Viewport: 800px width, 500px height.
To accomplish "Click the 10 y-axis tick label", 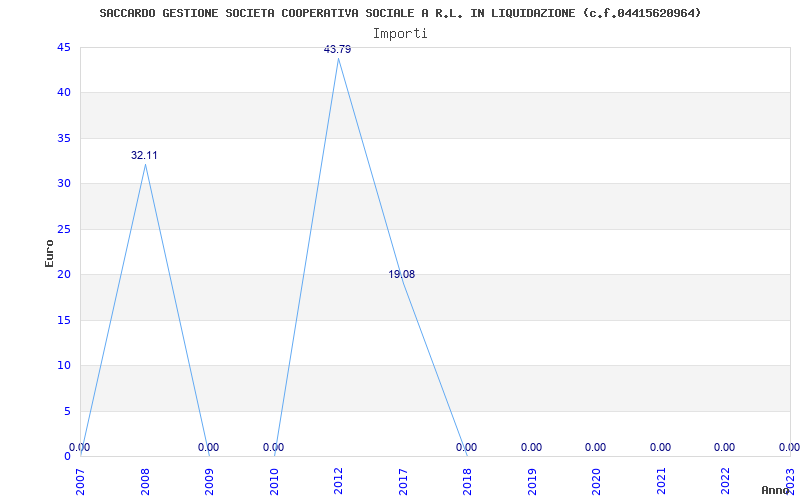I will click(64, 366).
